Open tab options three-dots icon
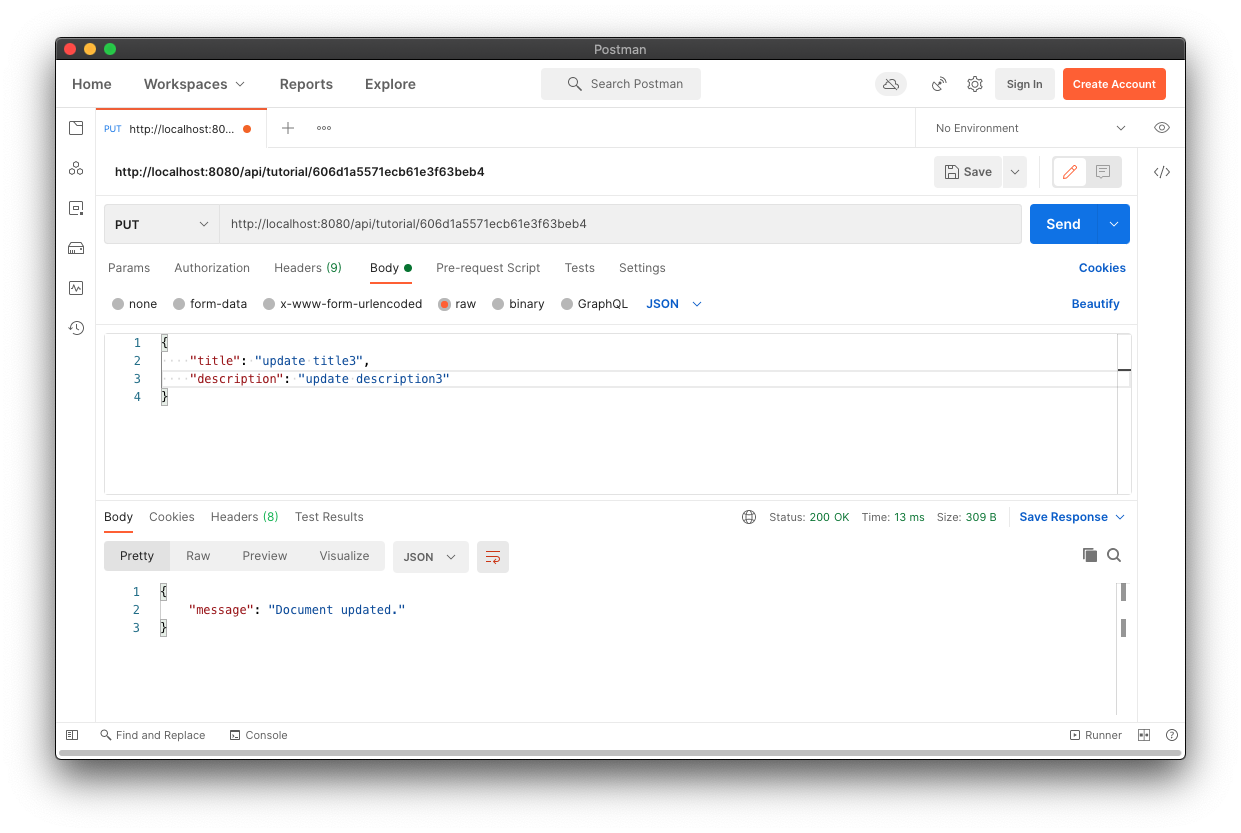The height and width of the screenshot is (833, 1241). coord(324,128)
